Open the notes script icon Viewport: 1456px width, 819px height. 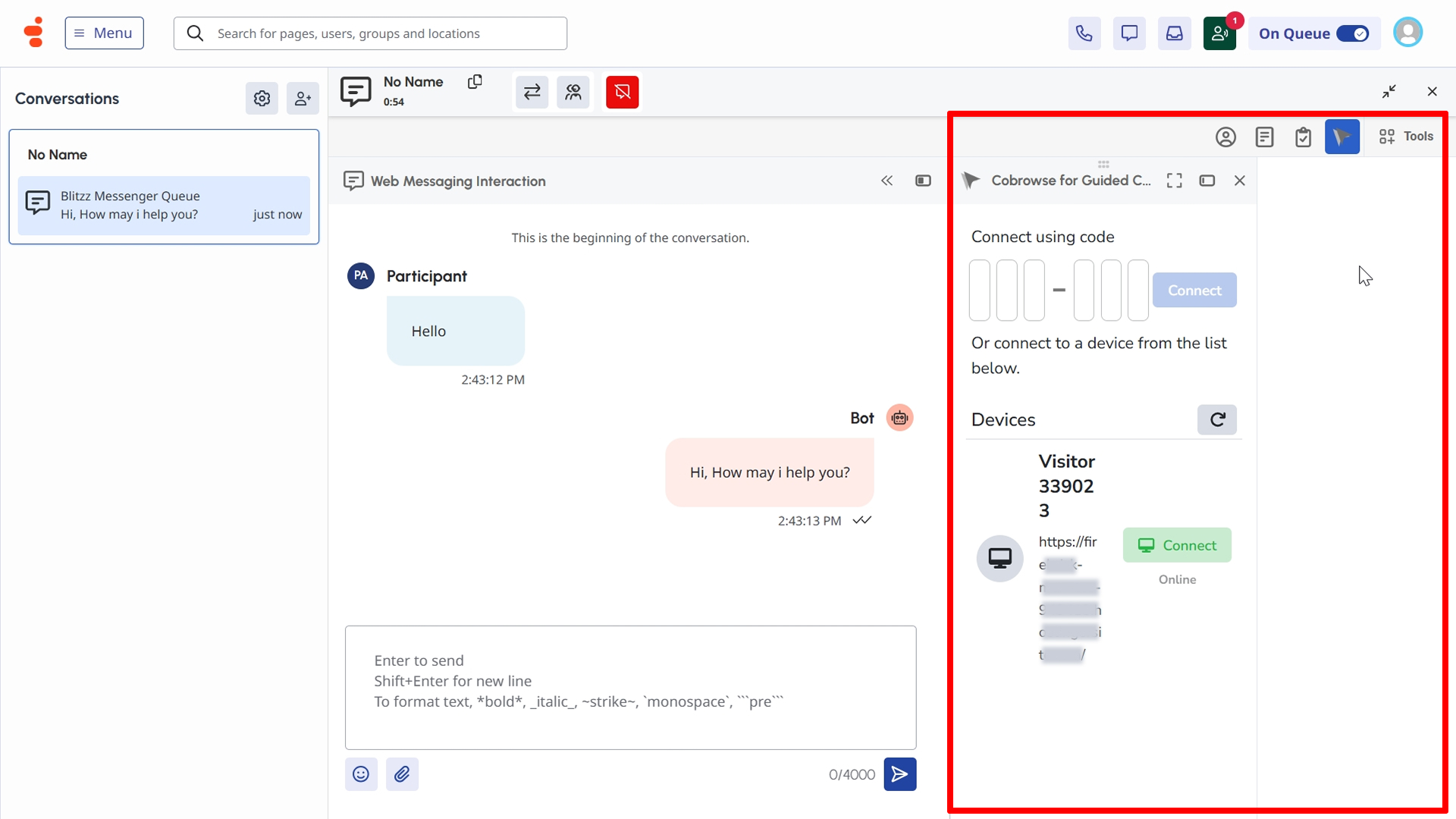(1264, 137)
